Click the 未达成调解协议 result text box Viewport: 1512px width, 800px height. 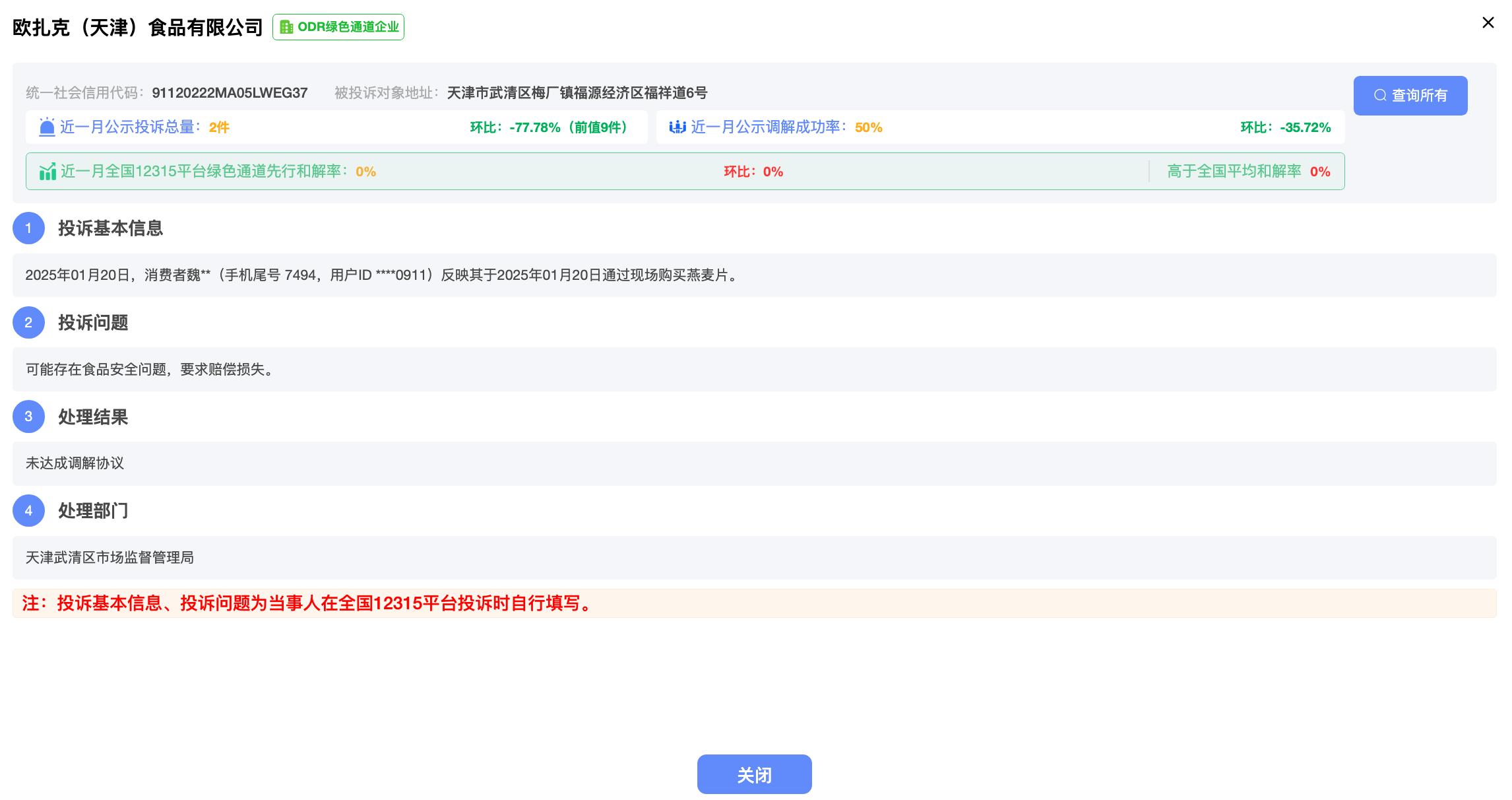click(754, 463)
